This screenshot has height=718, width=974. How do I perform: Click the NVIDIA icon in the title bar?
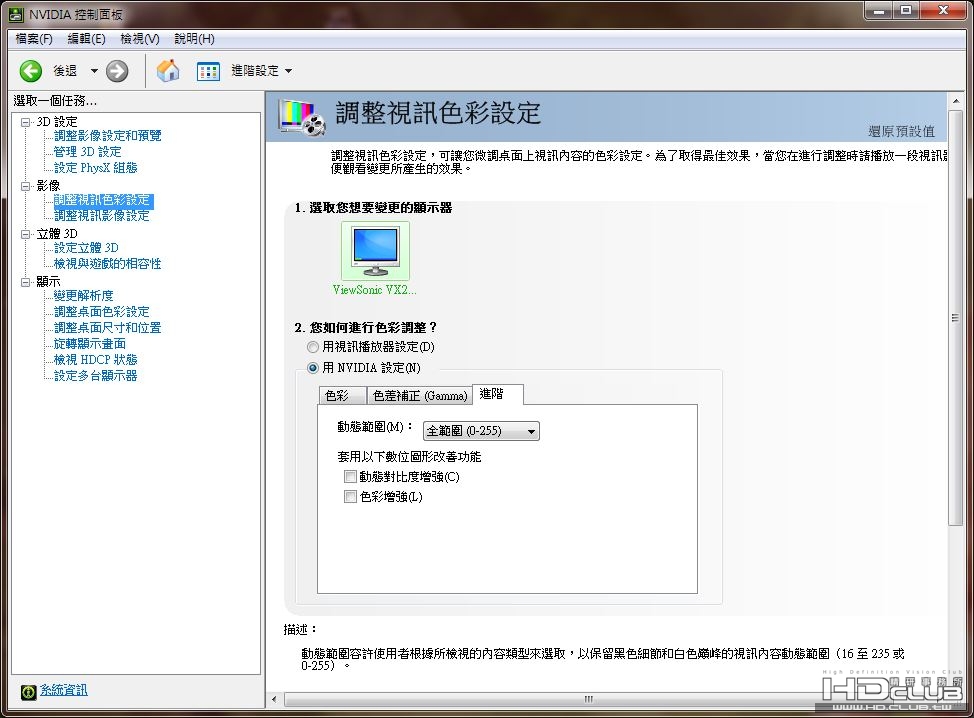16,14
